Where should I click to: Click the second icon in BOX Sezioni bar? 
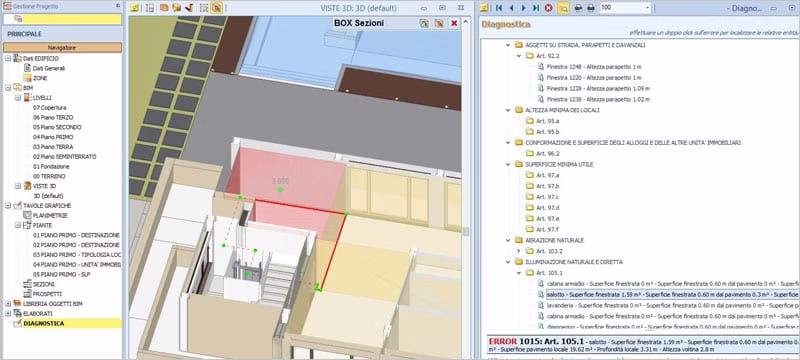(438, 23)
